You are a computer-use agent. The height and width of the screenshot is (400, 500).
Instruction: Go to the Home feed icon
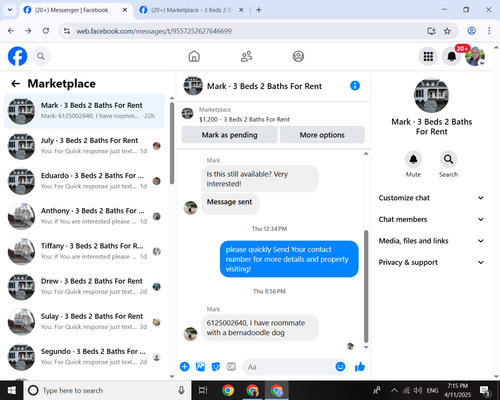[x=194, y=56]
